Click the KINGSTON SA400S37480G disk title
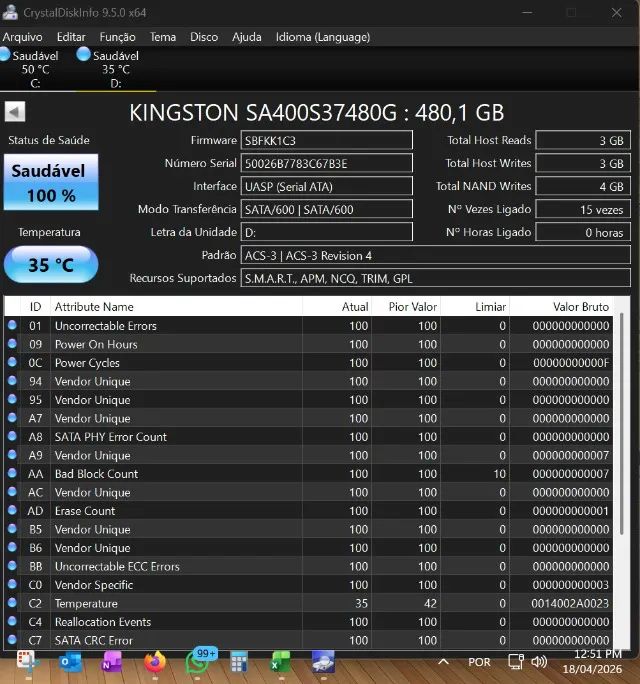Image resolution: width=640 pixels, height=684 pixels. (317, 113)
